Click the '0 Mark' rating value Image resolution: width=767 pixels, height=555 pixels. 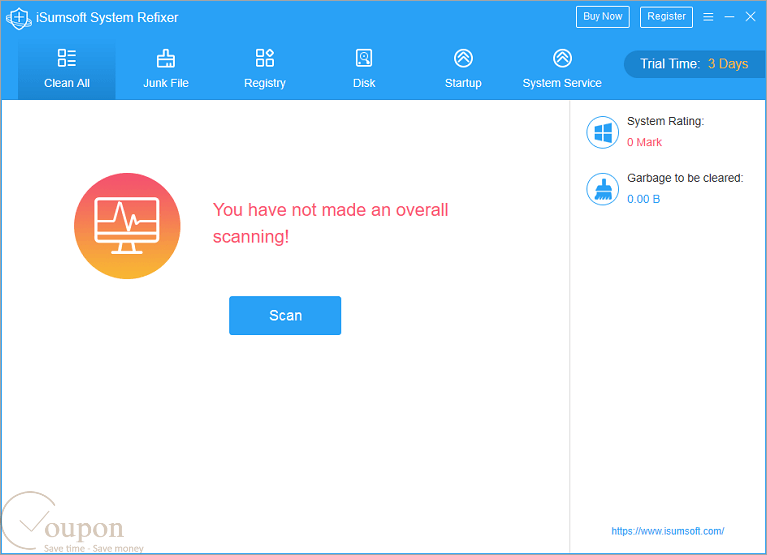tap(644, 142)
